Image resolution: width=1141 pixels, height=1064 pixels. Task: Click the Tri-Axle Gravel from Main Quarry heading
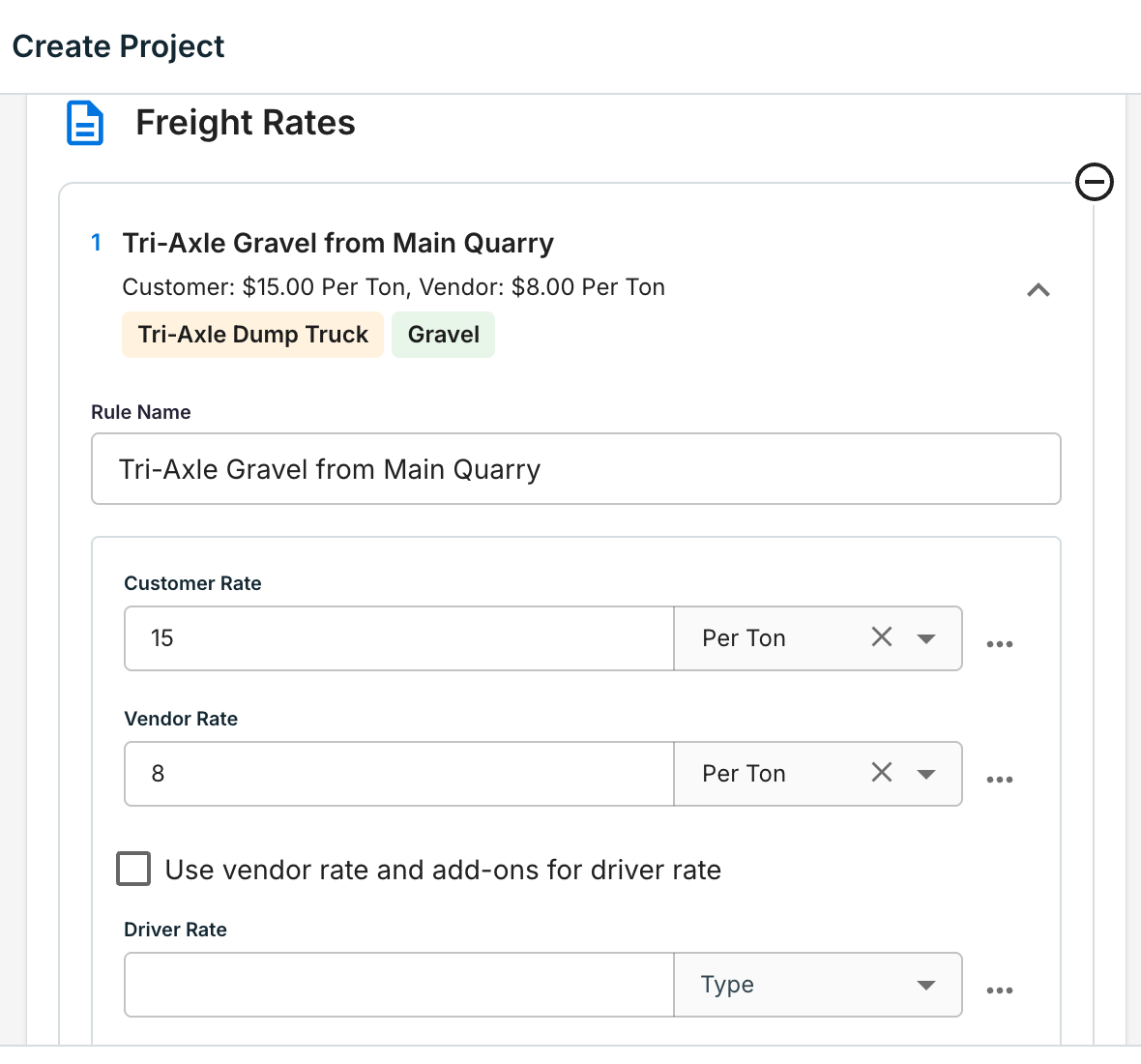[337, 243]
